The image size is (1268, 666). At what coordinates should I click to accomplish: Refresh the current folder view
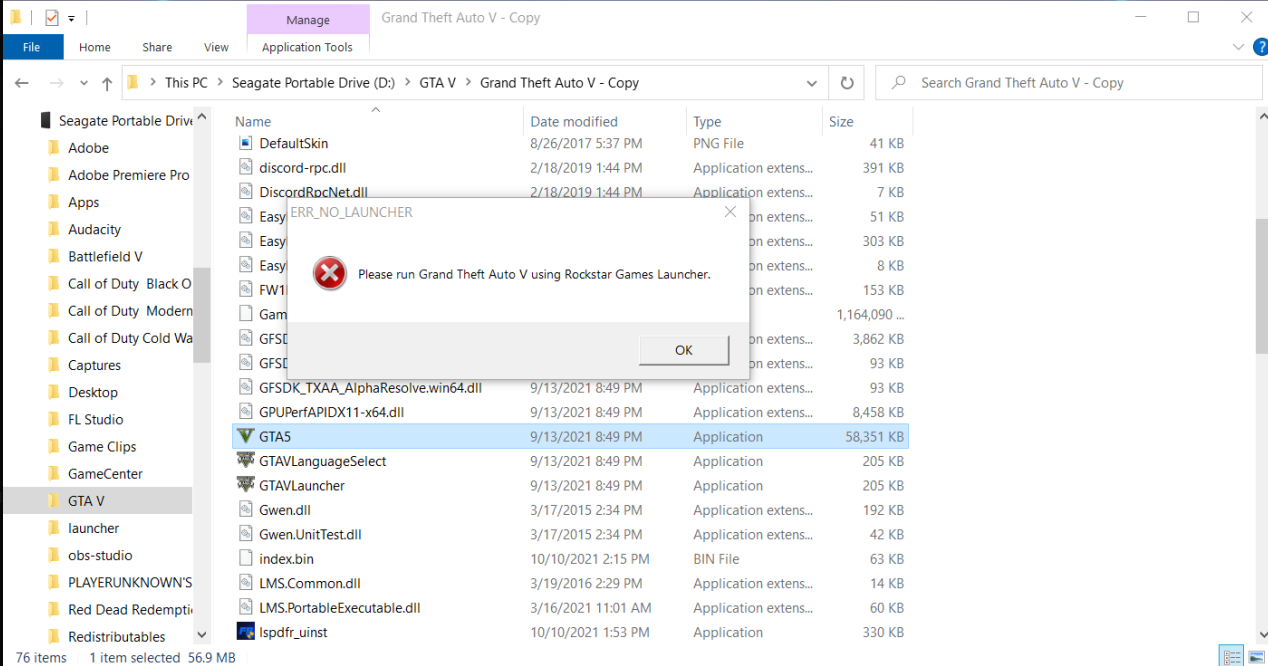847,83
